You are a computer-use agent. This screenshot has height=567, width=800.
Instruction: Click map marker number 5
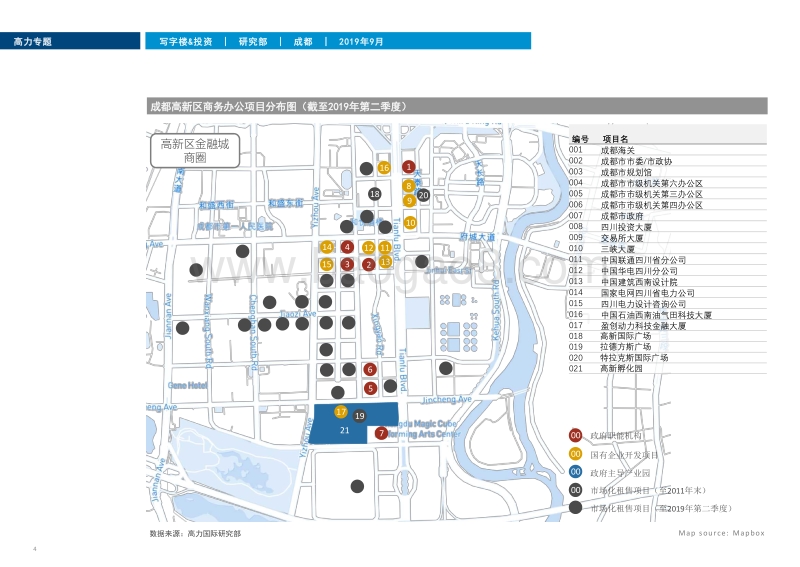point(370,388)
